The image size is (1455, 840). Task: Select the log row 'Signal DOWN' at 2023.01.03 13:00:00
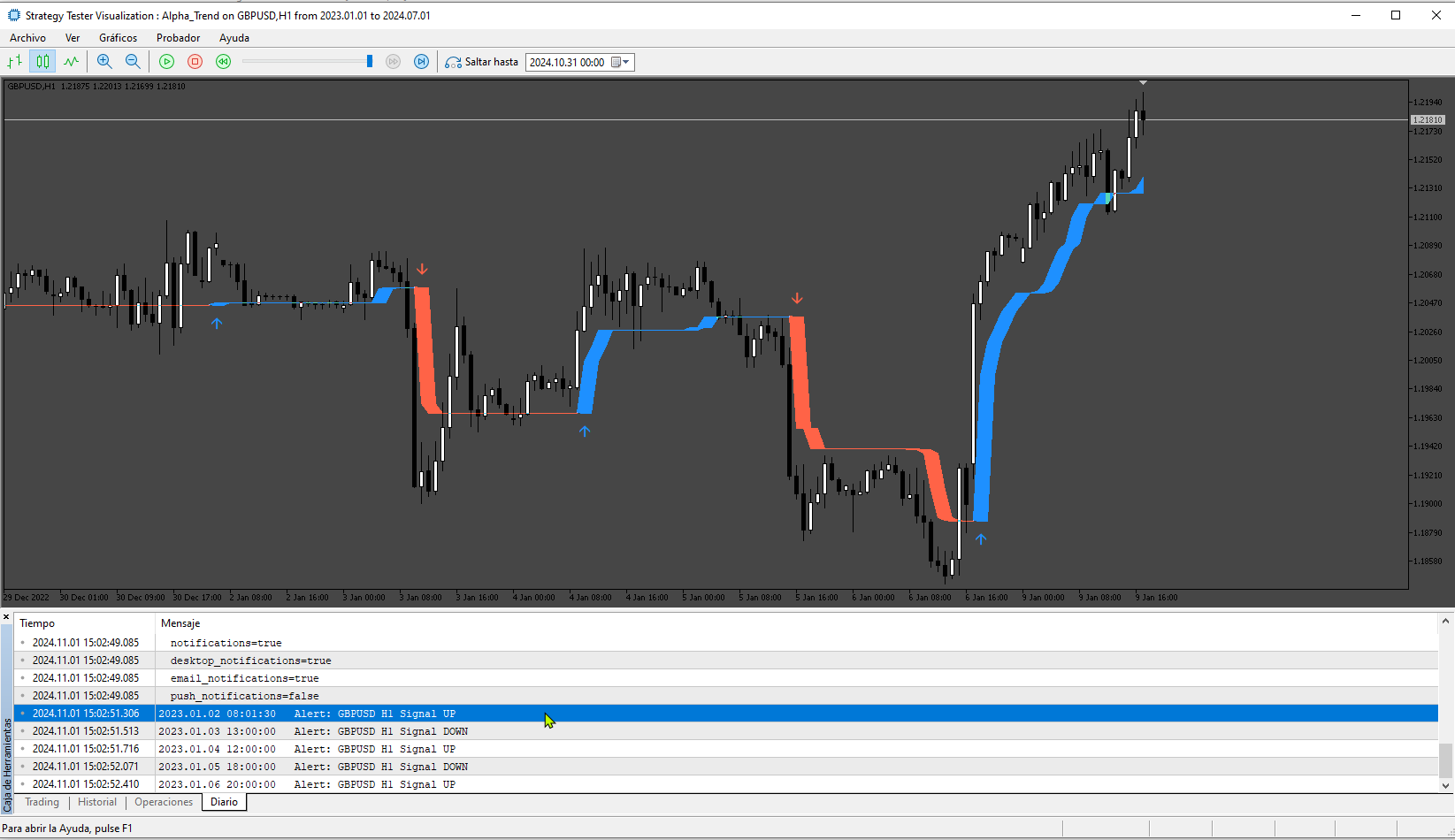click(x=726, y=731)
